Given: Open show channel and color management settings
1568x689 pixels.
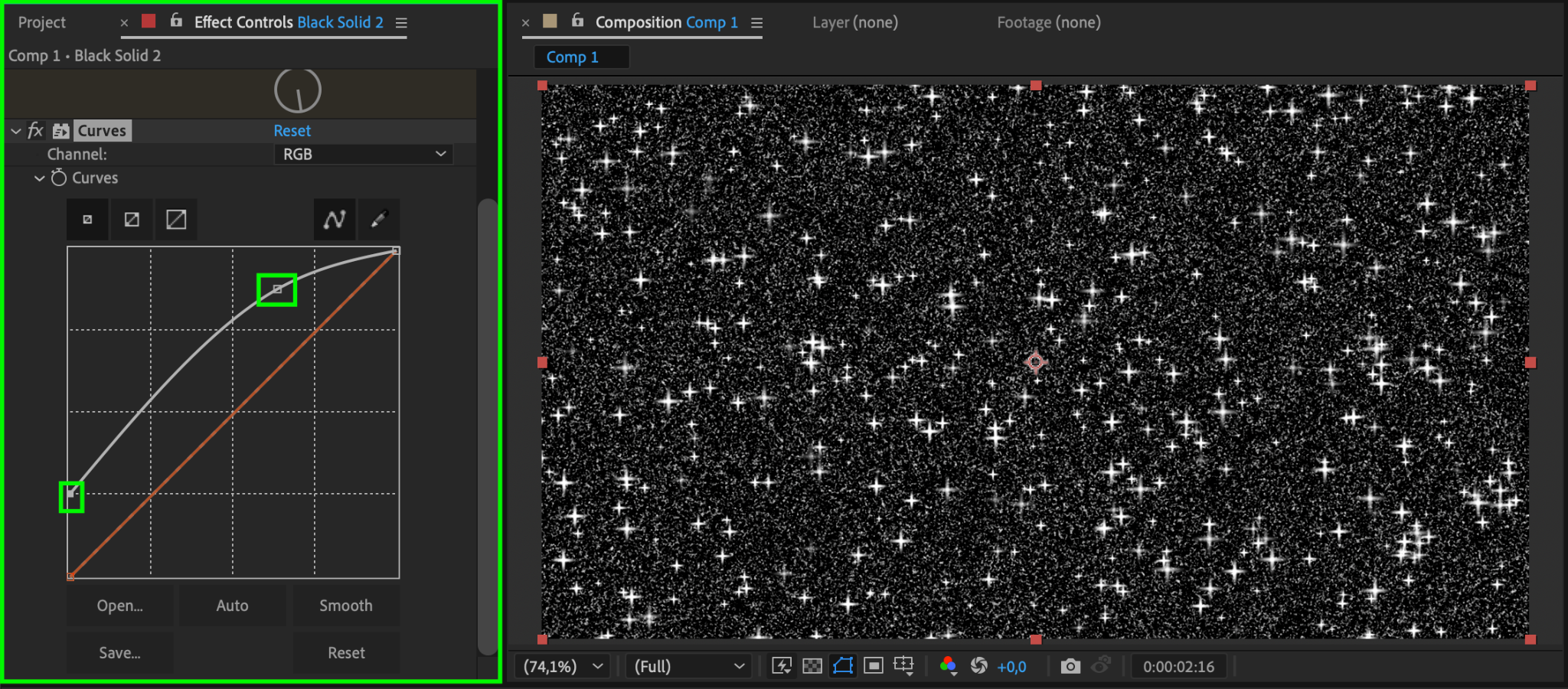Looking at the screenshot, I should pos(948,666).
